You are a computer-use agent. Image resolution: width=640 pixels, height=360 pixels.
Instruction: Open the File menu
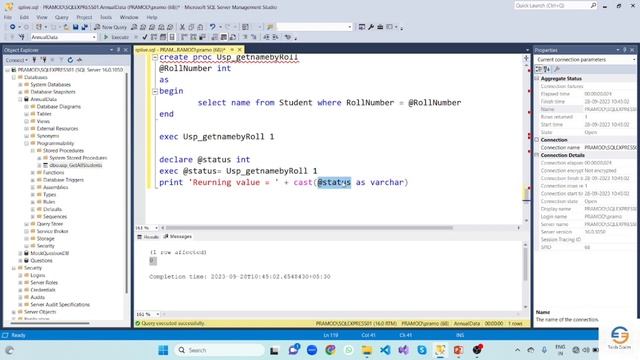pos(8,17)
